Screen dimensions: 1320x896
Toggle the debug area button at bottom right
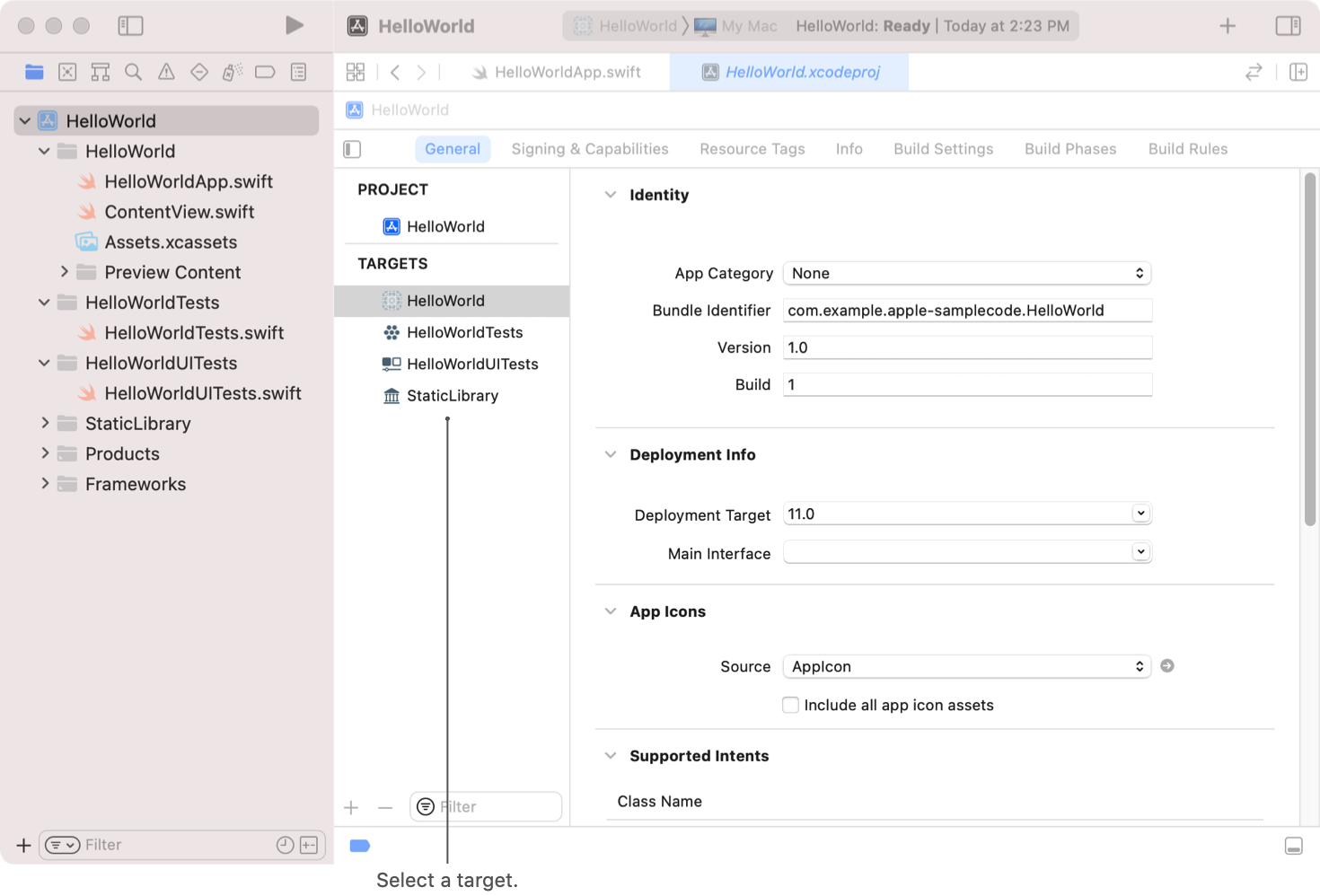pos(1293,846)
